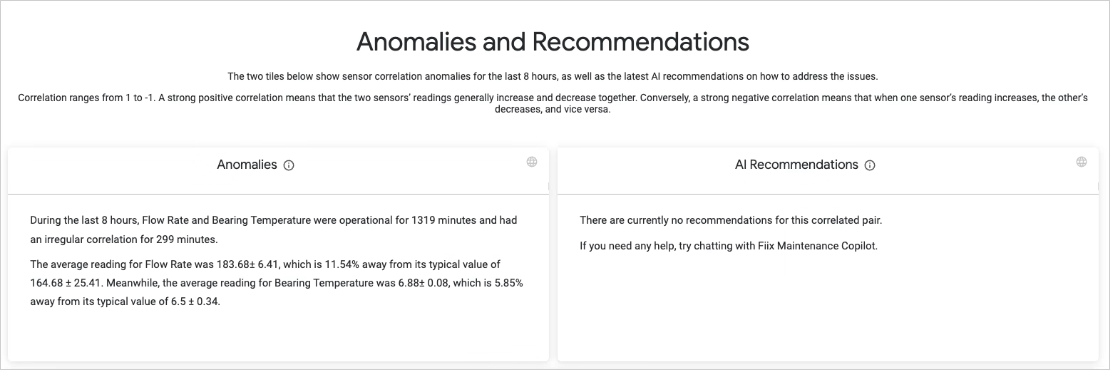Click the correlation ranges explanation paragraph
1110x370 pixels.
552,104
